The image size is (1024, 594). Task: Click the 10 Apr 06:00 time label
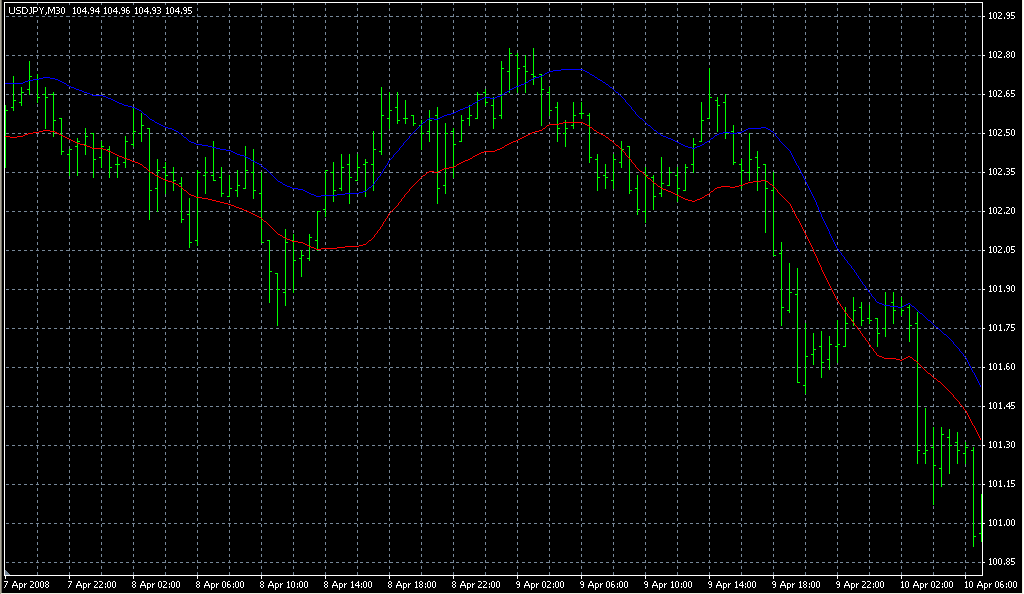pos(988,583)
